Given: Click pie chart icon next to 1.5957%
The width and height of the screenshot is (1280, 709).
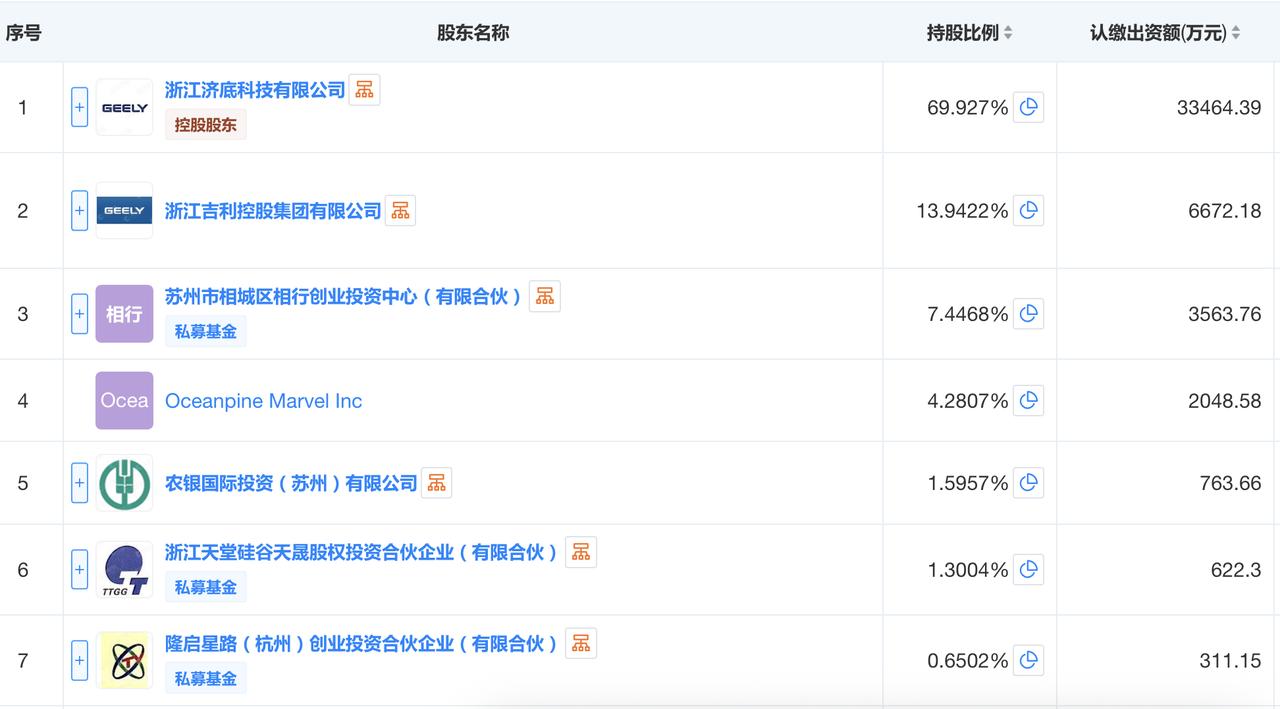Looking at the screenshot, I should pyautogui.click(x=1028, y=483).
